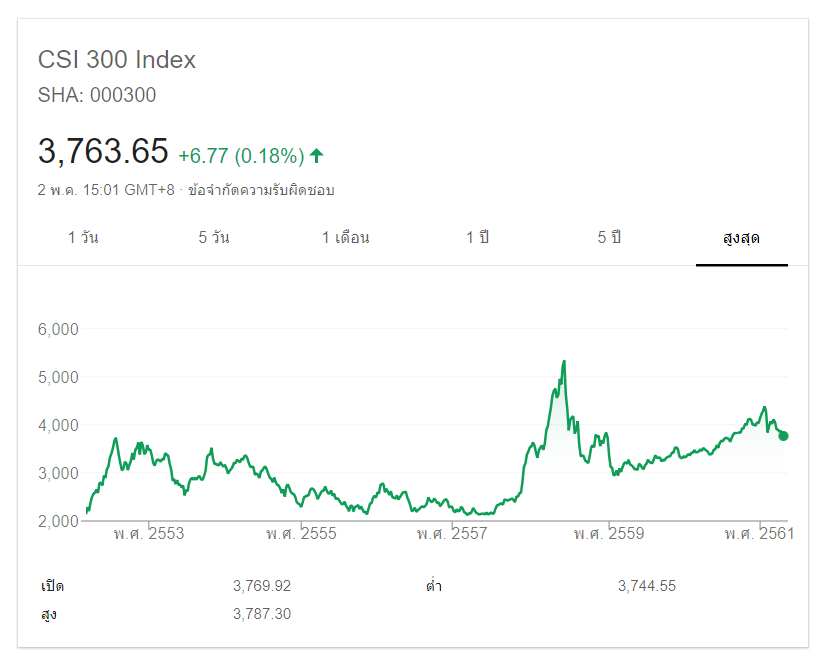Click the chart peak above 5,000
The height and width of the screenshot is (659, 823).
coord(564,362)
